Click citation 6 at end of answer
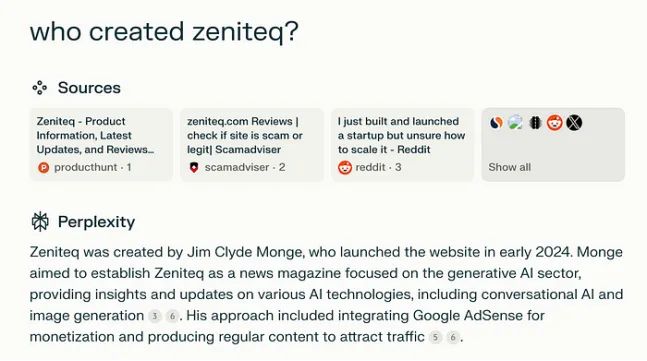 [x=453, y=337]
